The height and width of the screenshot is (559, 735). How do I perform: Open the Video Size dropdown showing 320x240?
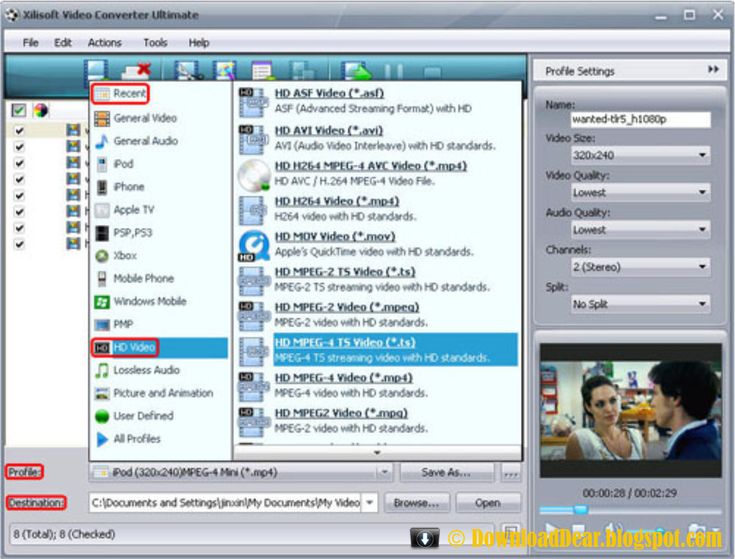click(640, 155)
